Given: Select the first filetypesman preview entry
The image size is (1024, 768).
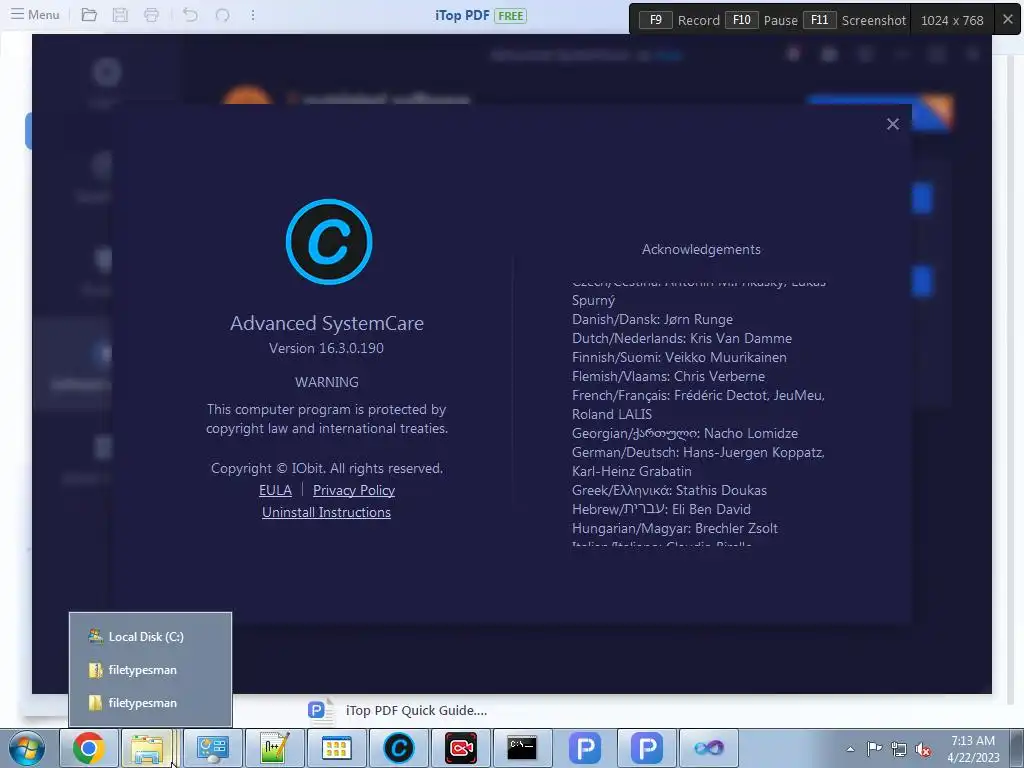Looking at the screenshot, I should (150, 670).
